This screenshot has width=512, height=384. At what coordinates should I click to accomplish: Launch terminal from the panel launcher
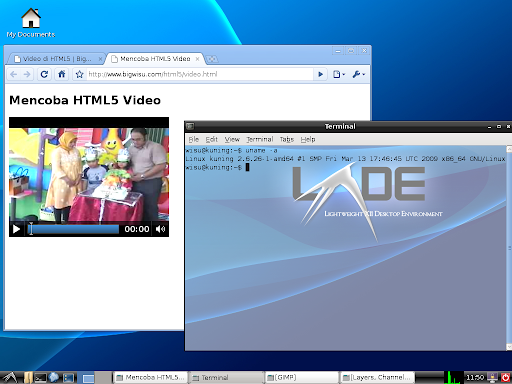tap(41, 378)
